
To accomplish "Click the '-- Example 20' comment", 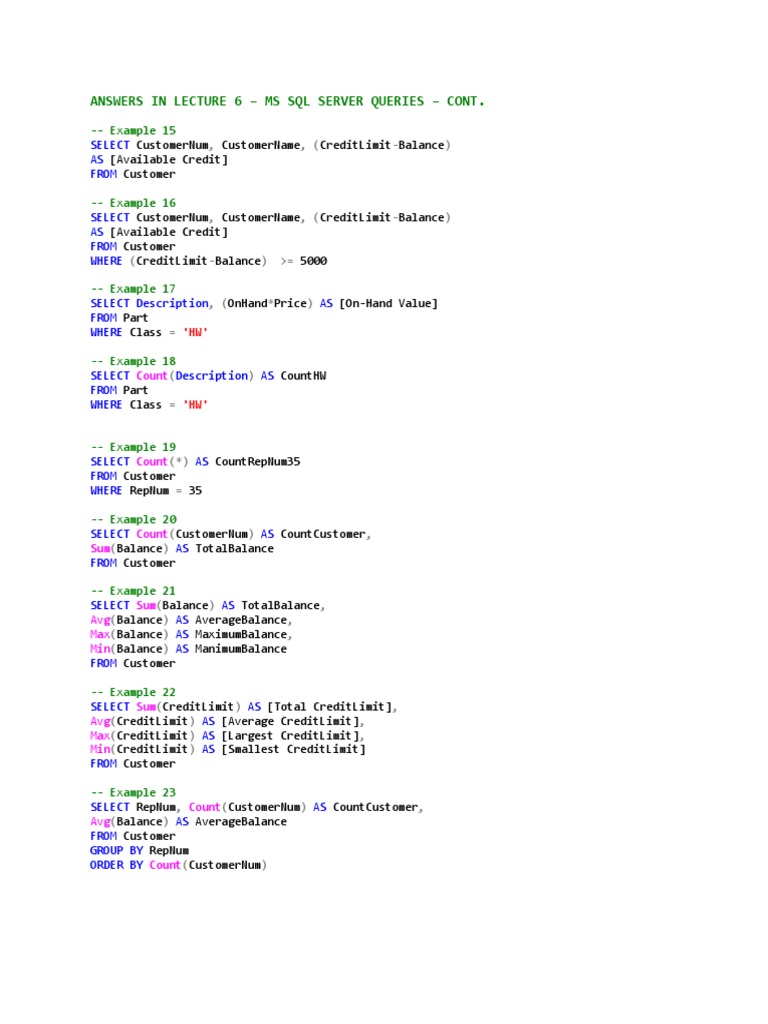I will [133, 520].
